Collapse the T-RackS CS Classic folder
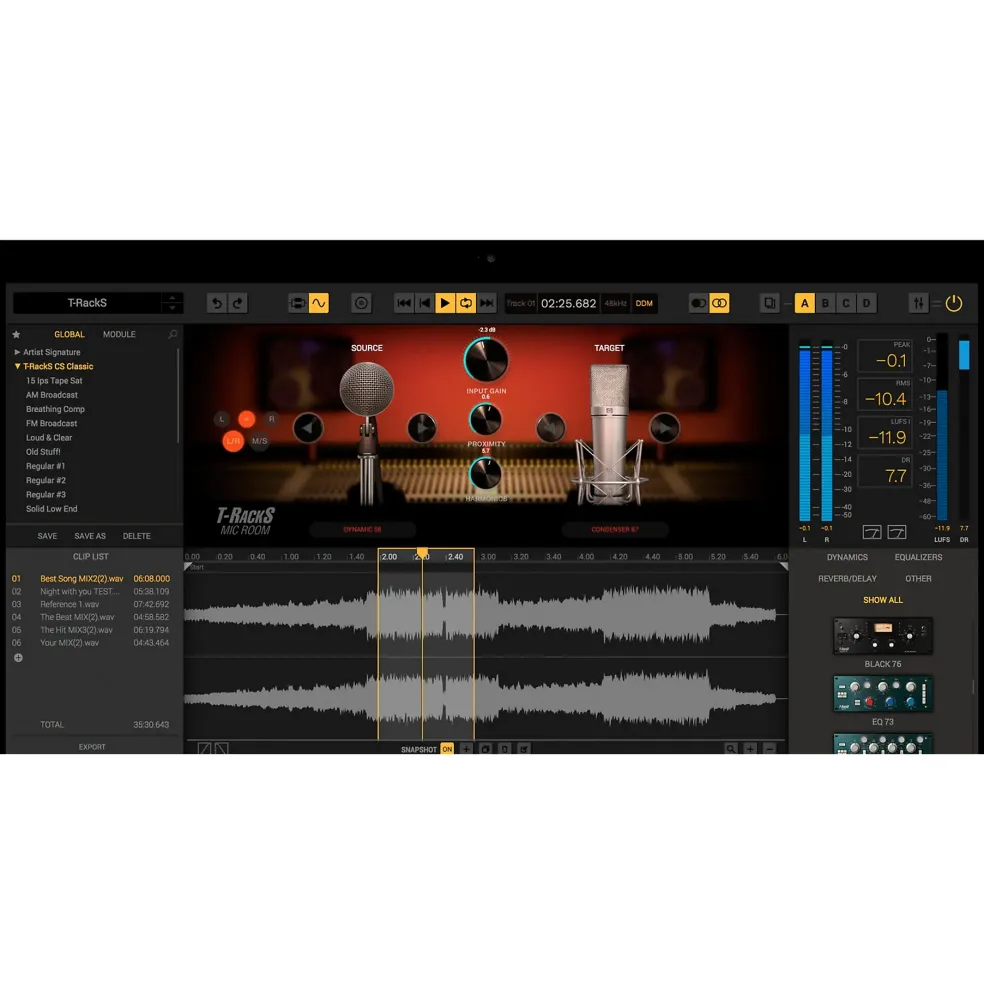Screen dimensions: 984x985 tap(17, 366)
